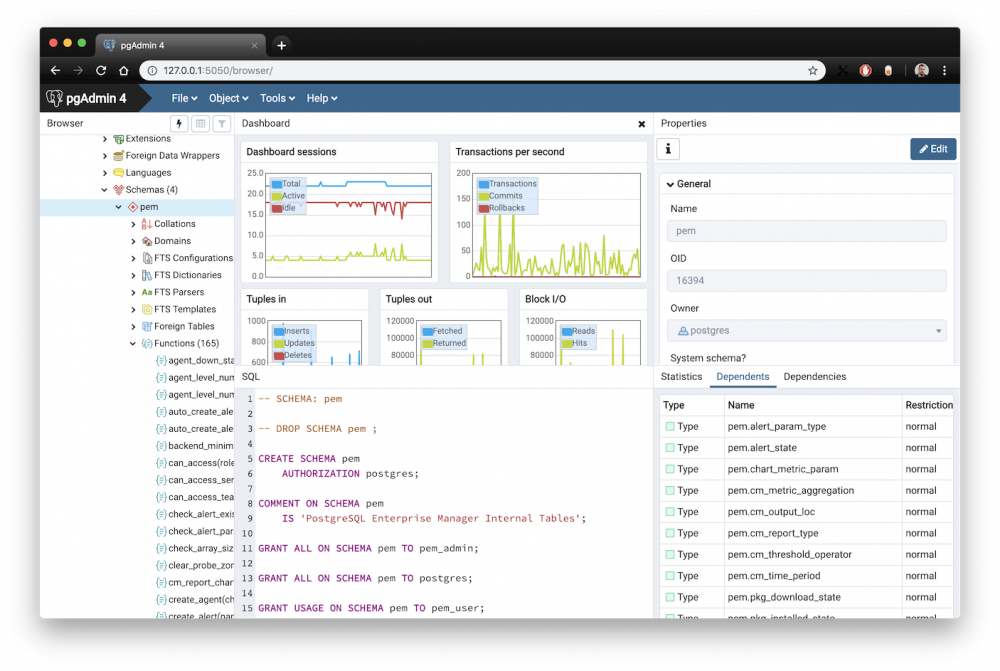Screen dimensions: 1000x671
Task: Click the Name field showing pem
Action: tap(806, 232)
